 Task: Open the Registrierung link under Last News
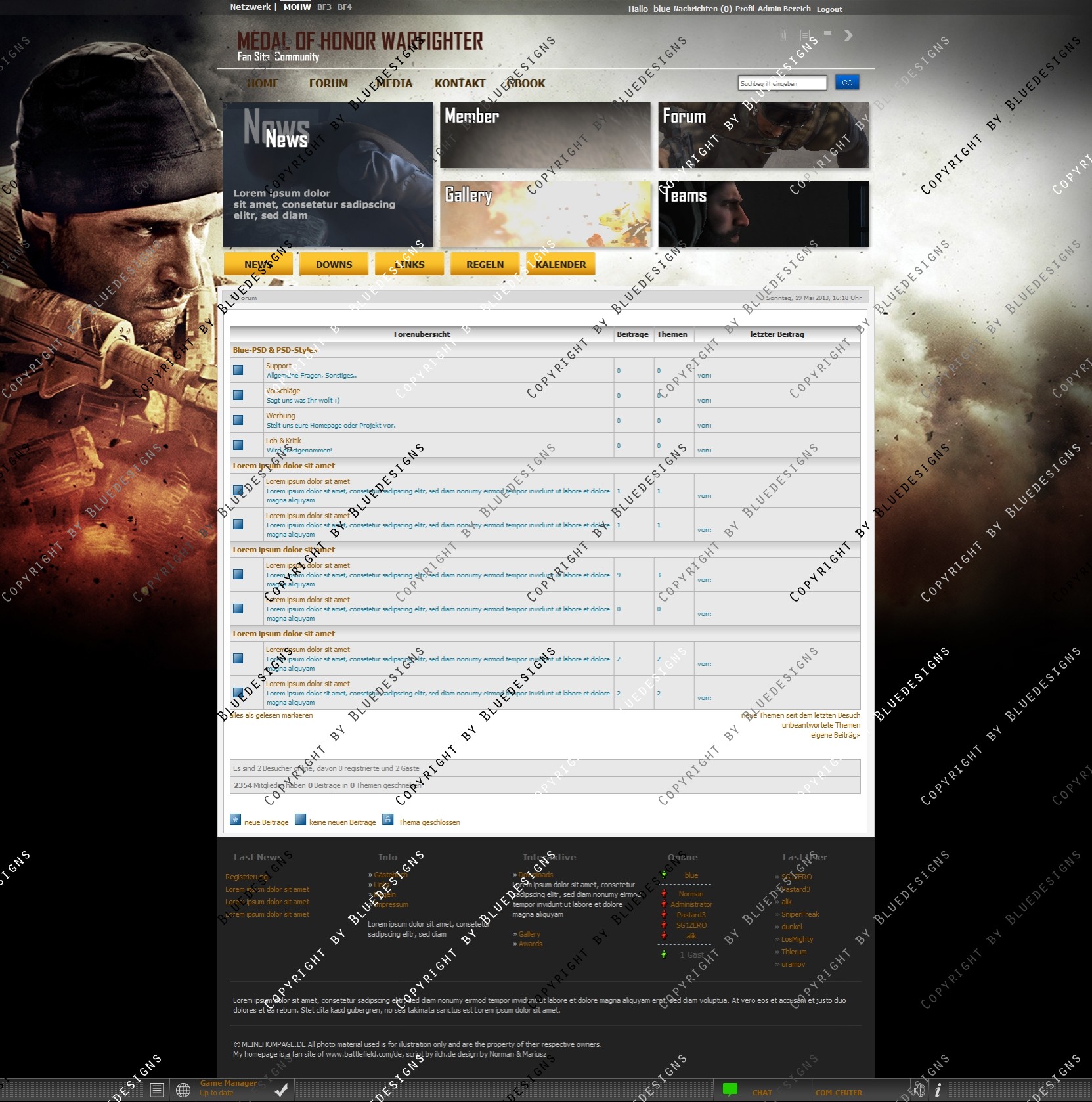[246, 877]
